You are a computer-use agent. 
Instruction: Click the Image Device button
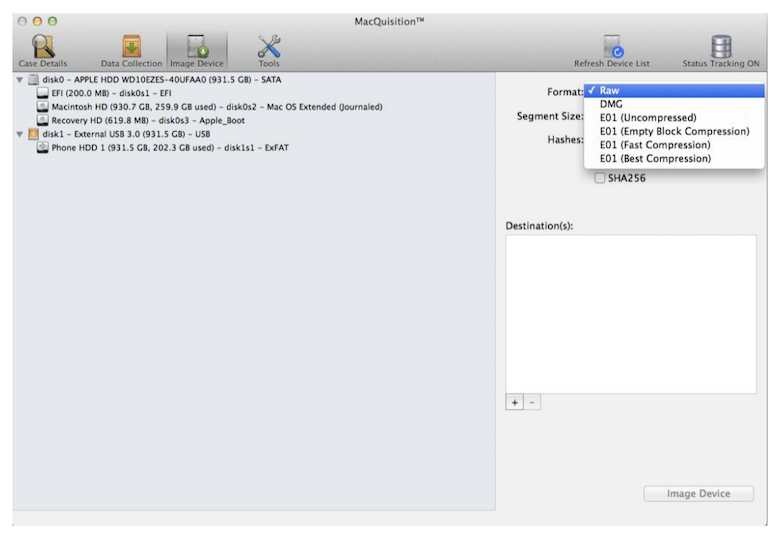[x=698, y=494]
